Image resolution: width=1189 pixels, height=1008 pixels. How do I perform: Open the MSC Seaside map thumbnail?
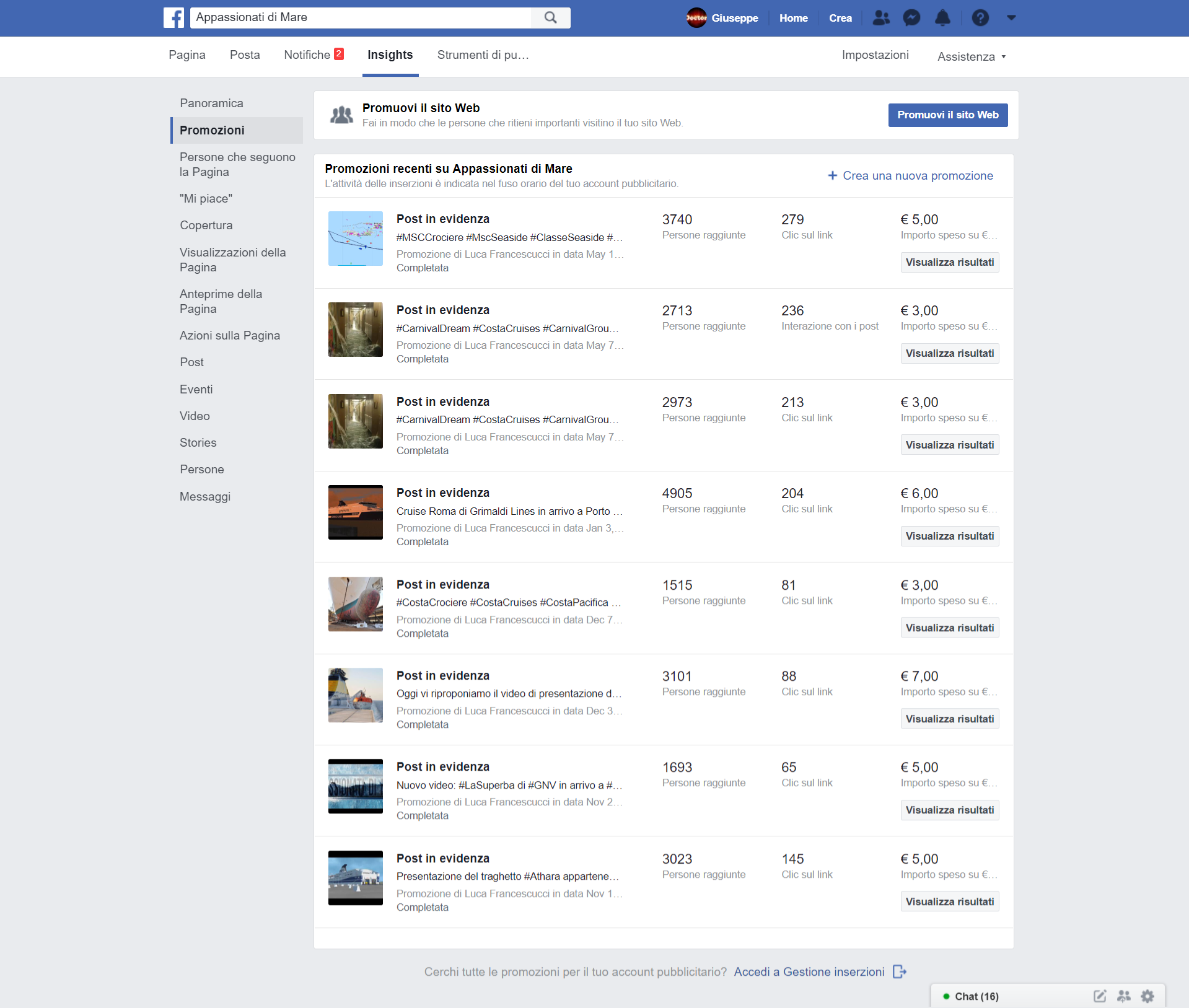[355, 239]
